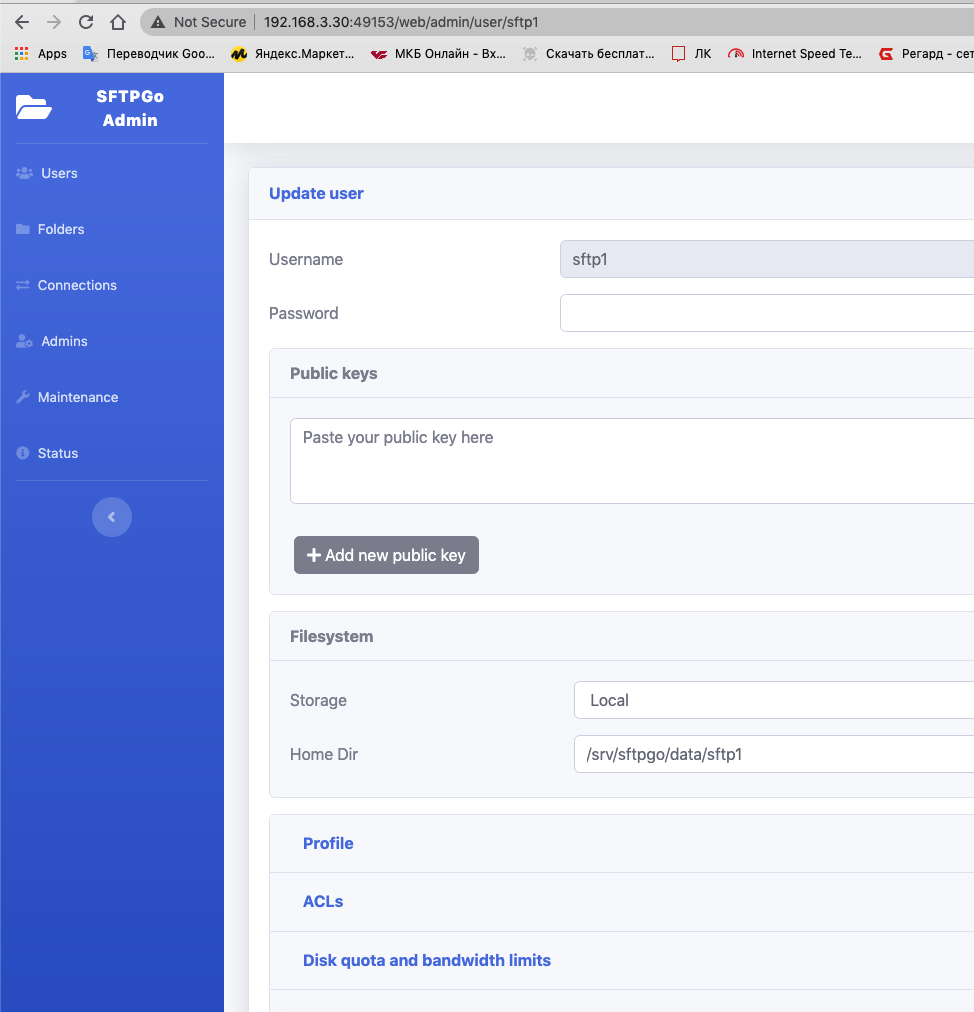Click the browser address bar URL
The height and width of the screenshot is (1012, 974).
pyautogui.click(x=401, y=22)
